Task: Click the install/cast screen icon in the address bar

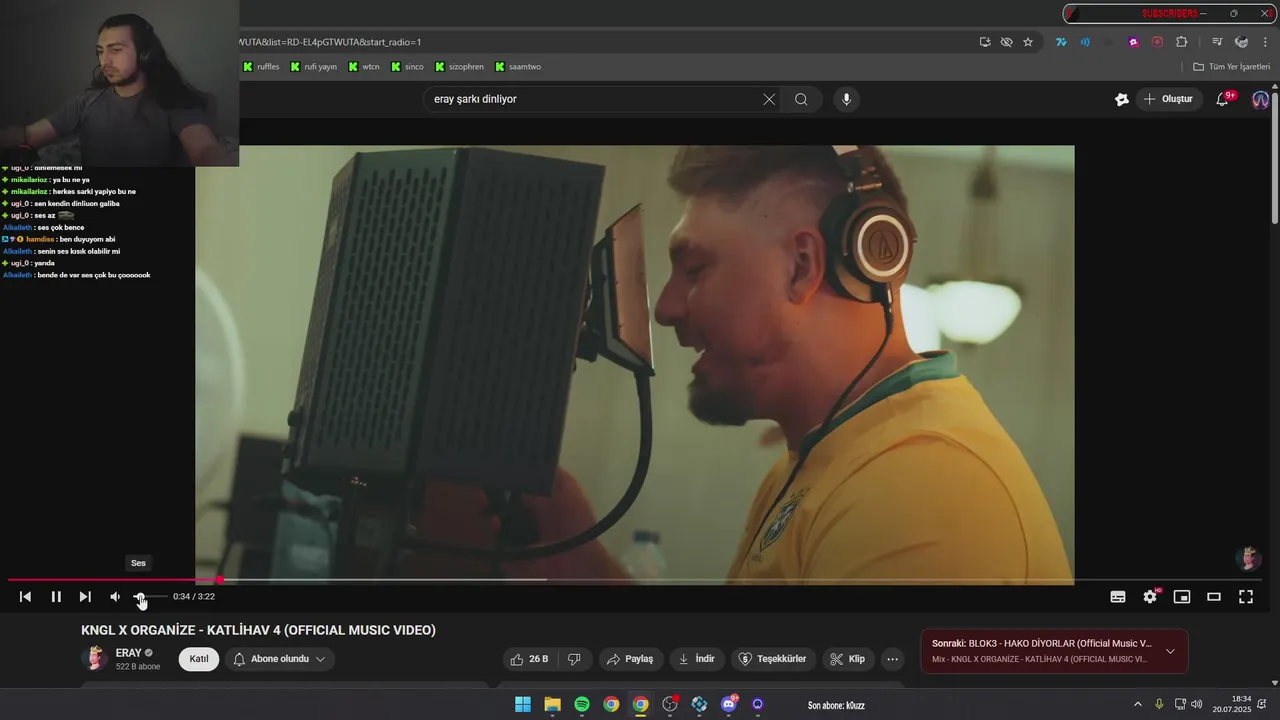Action: tap(985, 42)
